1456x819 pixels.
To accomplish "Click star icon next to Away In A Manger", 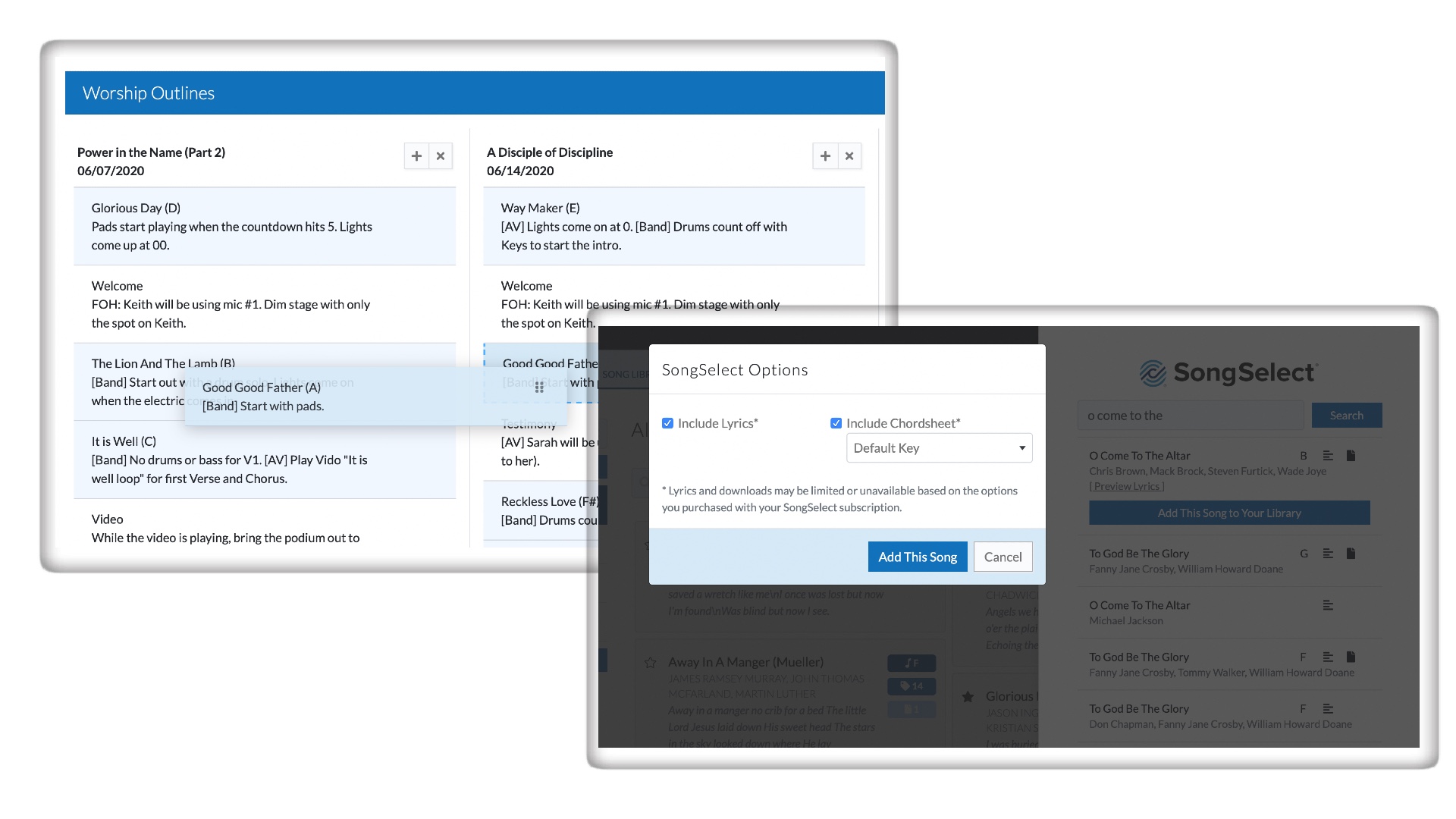I will click(650, 663).
